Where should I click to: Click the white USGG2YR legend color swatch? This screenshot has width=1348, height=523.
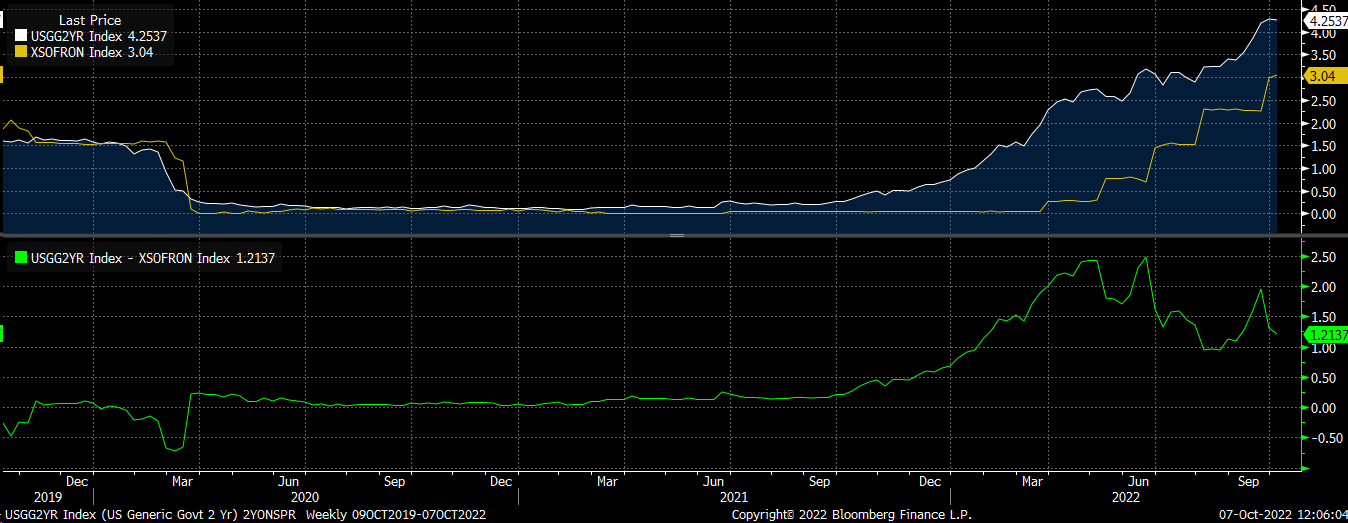pyautogui.click(x=22, y=36)
